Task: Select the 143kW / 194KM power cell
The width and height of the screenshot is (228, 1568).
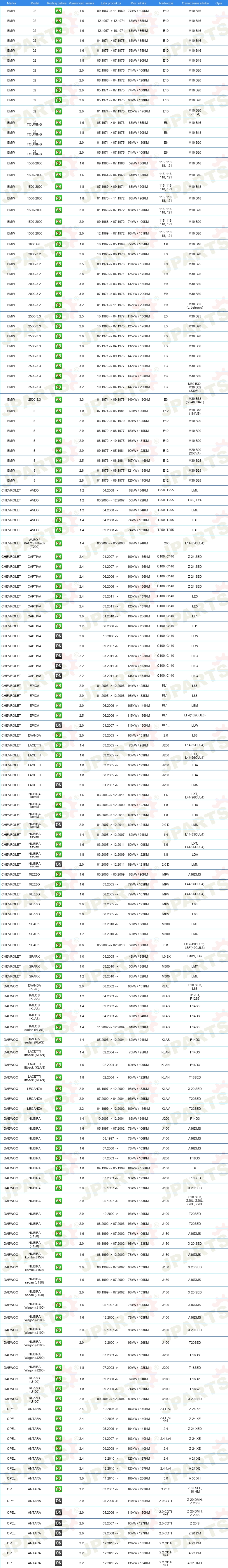Action: [x=138, y=376]
